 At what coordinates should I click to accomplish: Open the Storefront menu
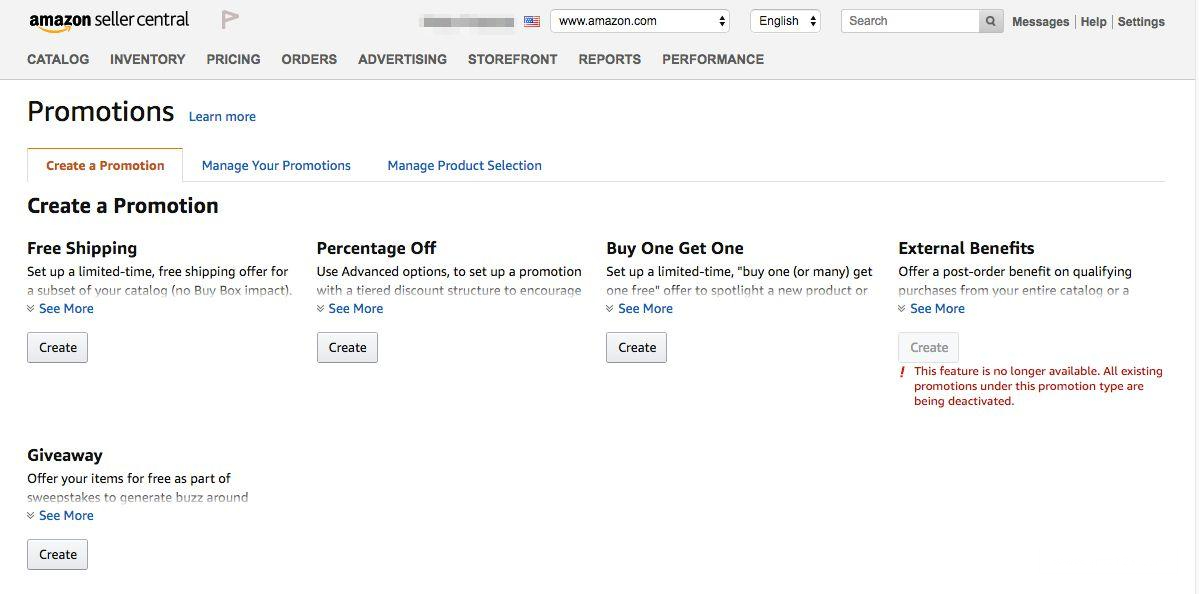tap(512, 60)
